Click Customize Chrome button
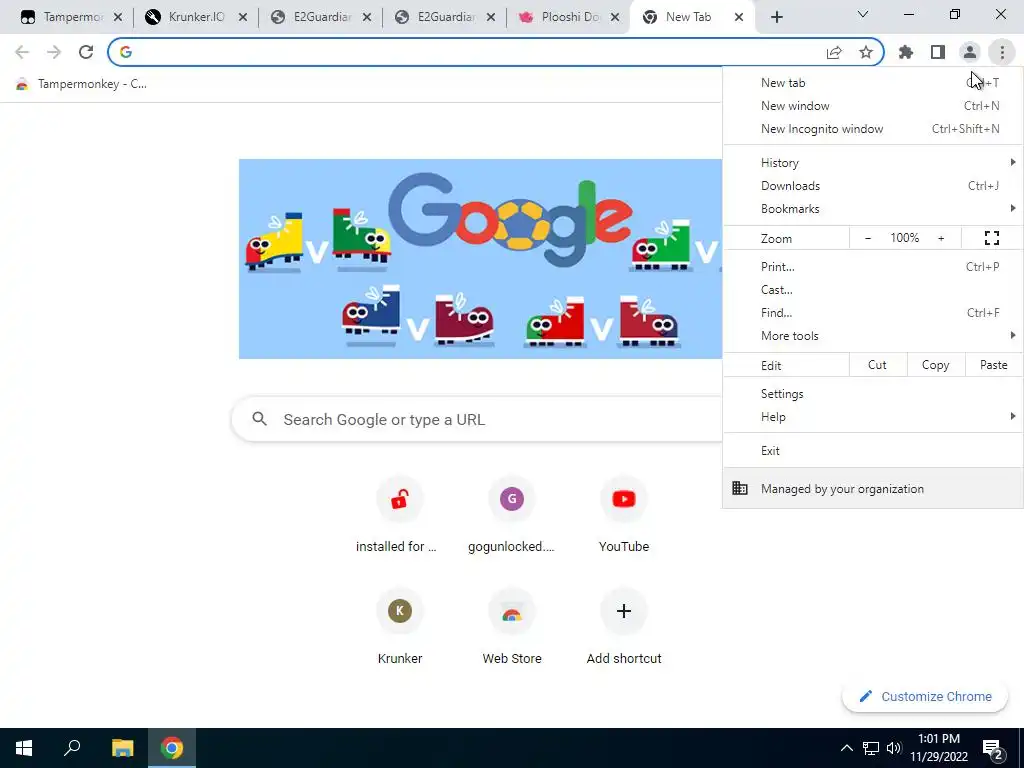This screenshot has height=768, width=1024. (925, 697)
